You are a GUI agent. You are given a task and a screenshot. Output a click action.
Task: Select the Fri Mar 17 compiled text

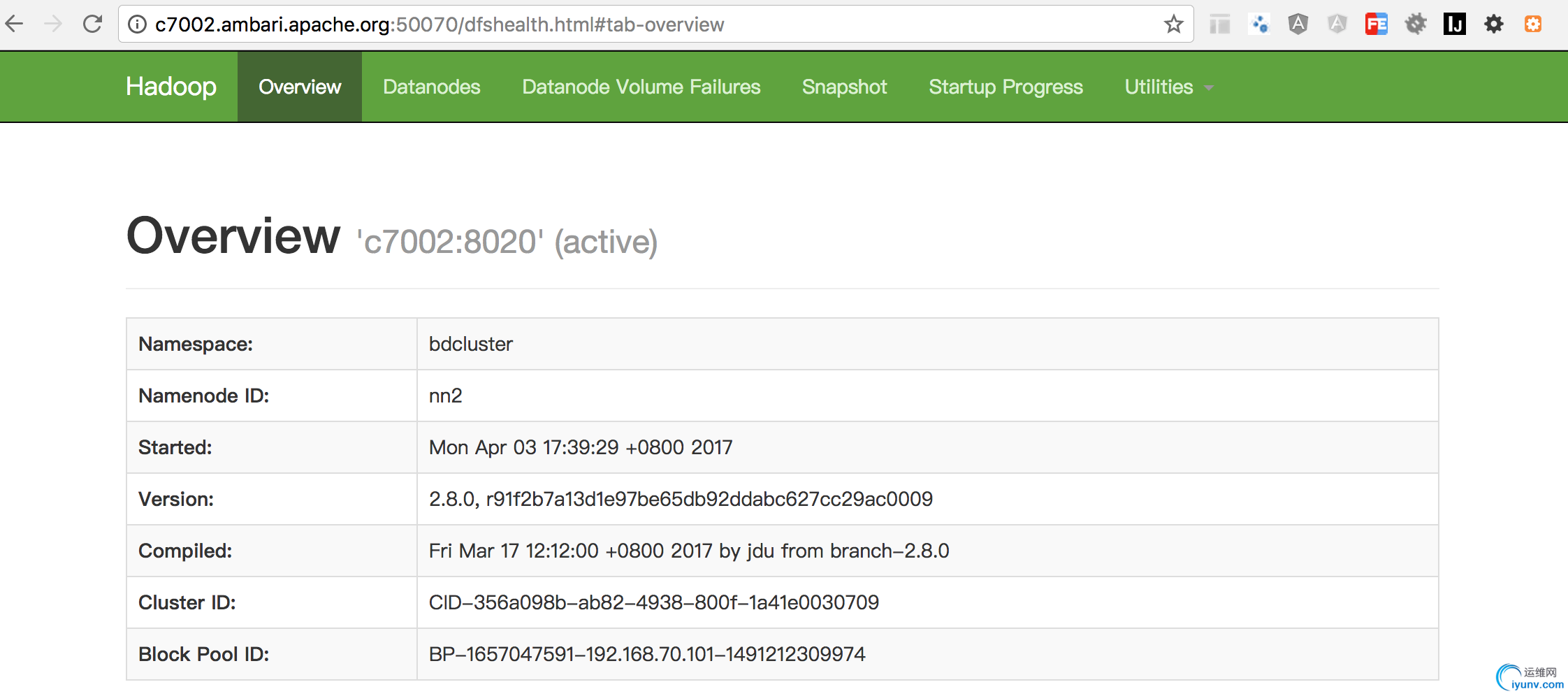689,551
